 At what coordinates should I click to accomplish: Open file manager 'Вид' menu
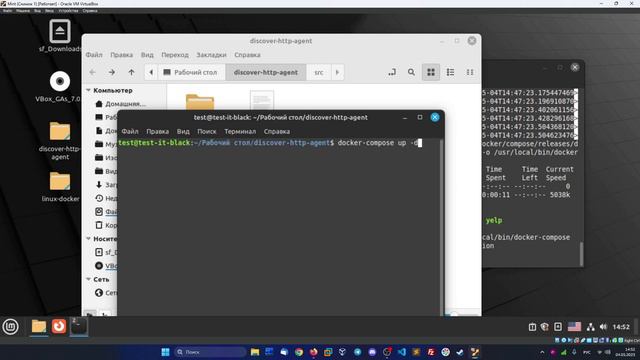coord(147,55)
